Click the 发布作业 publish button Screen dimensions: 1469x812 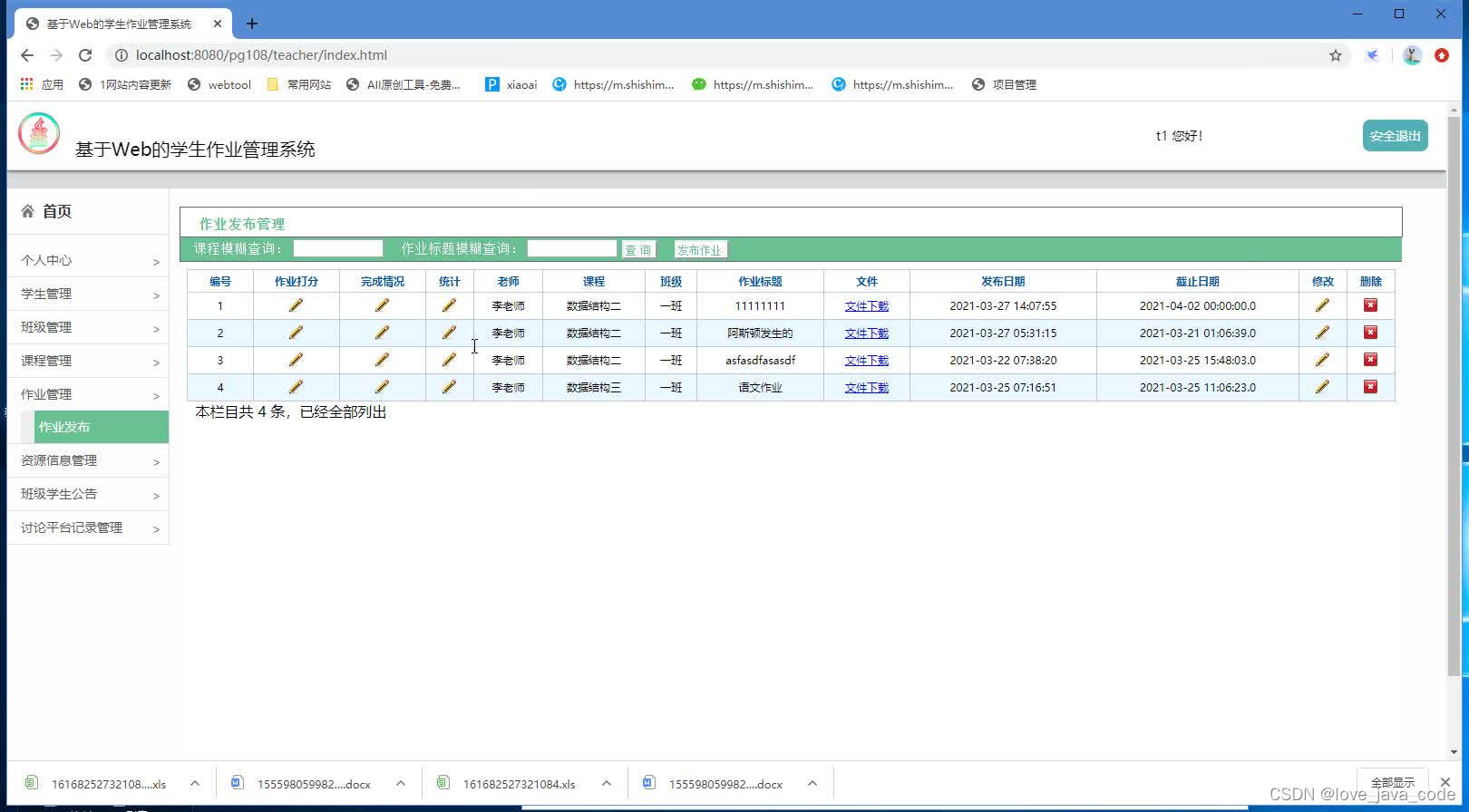click(700, 249)
